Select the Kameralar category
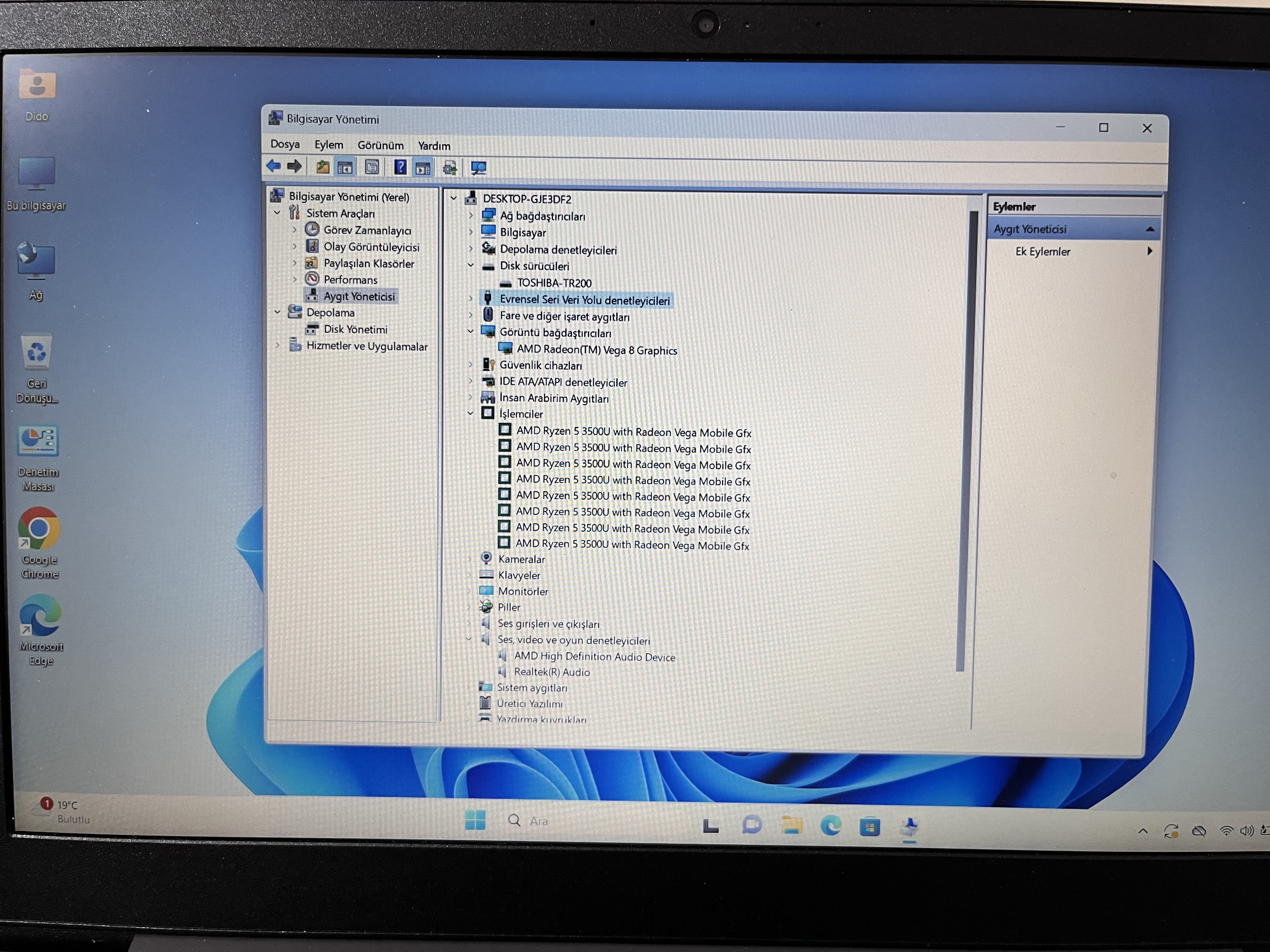Screen dimensions: 1270x952 521,559
